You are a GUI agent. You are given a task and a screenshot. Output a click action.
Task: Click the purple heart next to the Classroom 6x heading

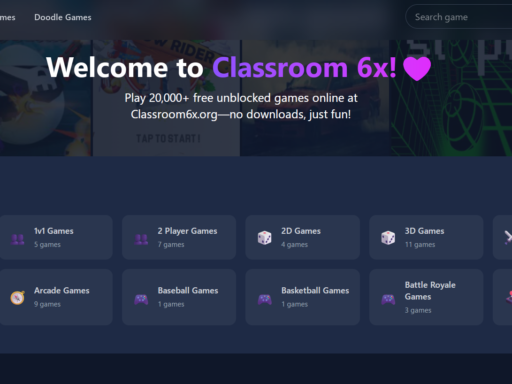click(x=417, y=68)
